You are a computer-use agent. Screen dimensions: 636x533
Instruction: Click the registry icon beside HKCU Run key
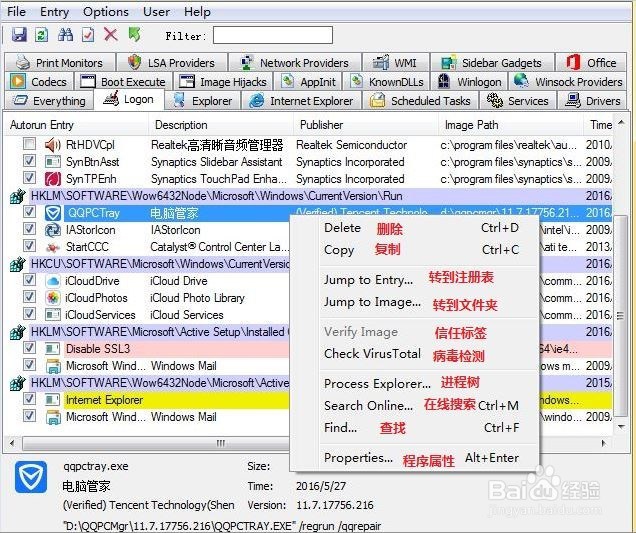tap(17, 264)
